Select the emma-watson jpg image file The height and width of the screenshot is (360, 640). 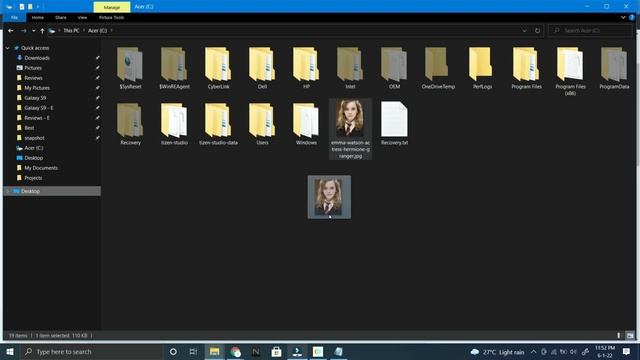coord(350,129)
